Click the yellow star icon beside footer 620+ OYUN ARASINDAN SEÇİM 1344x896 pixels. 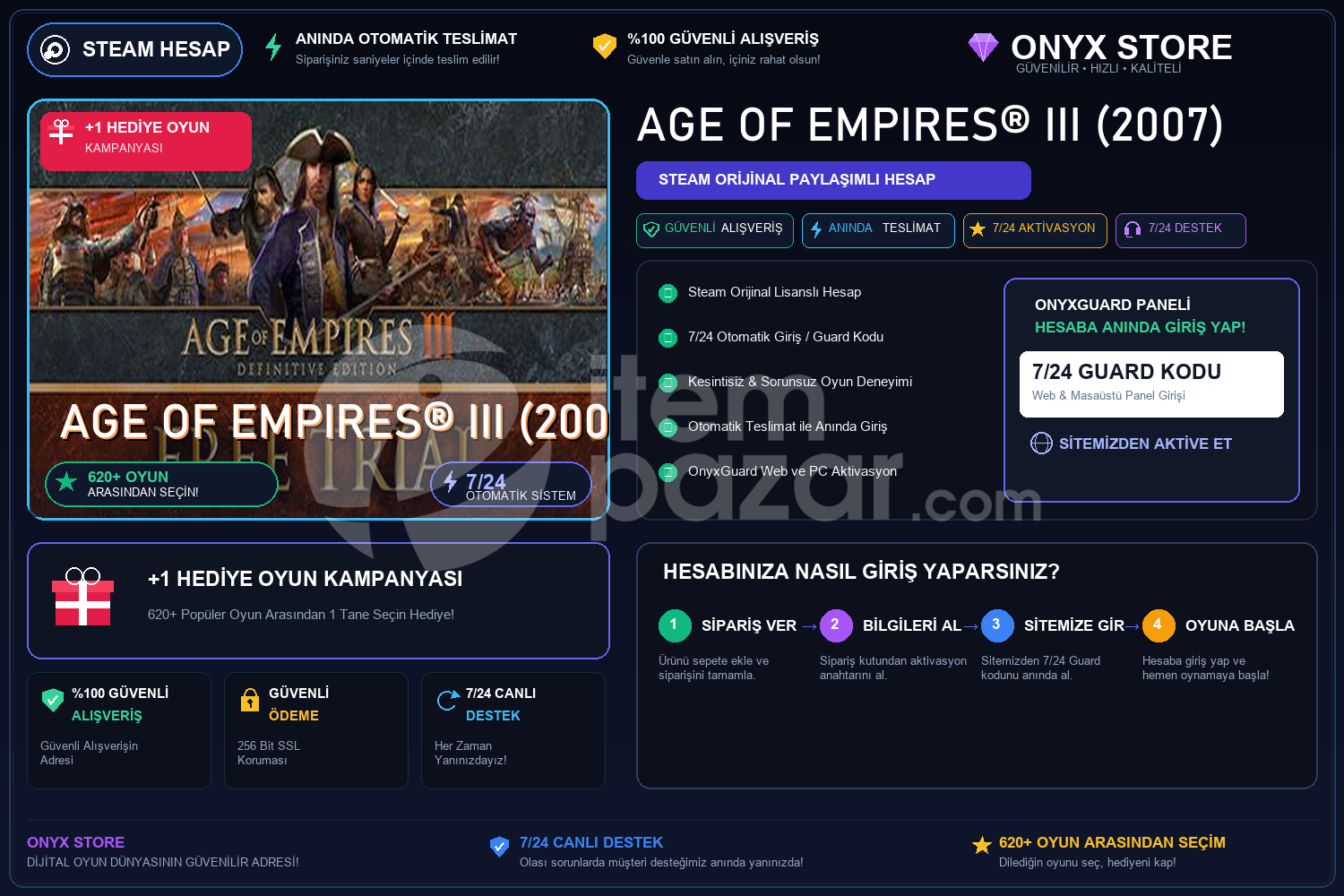point(982,845)
